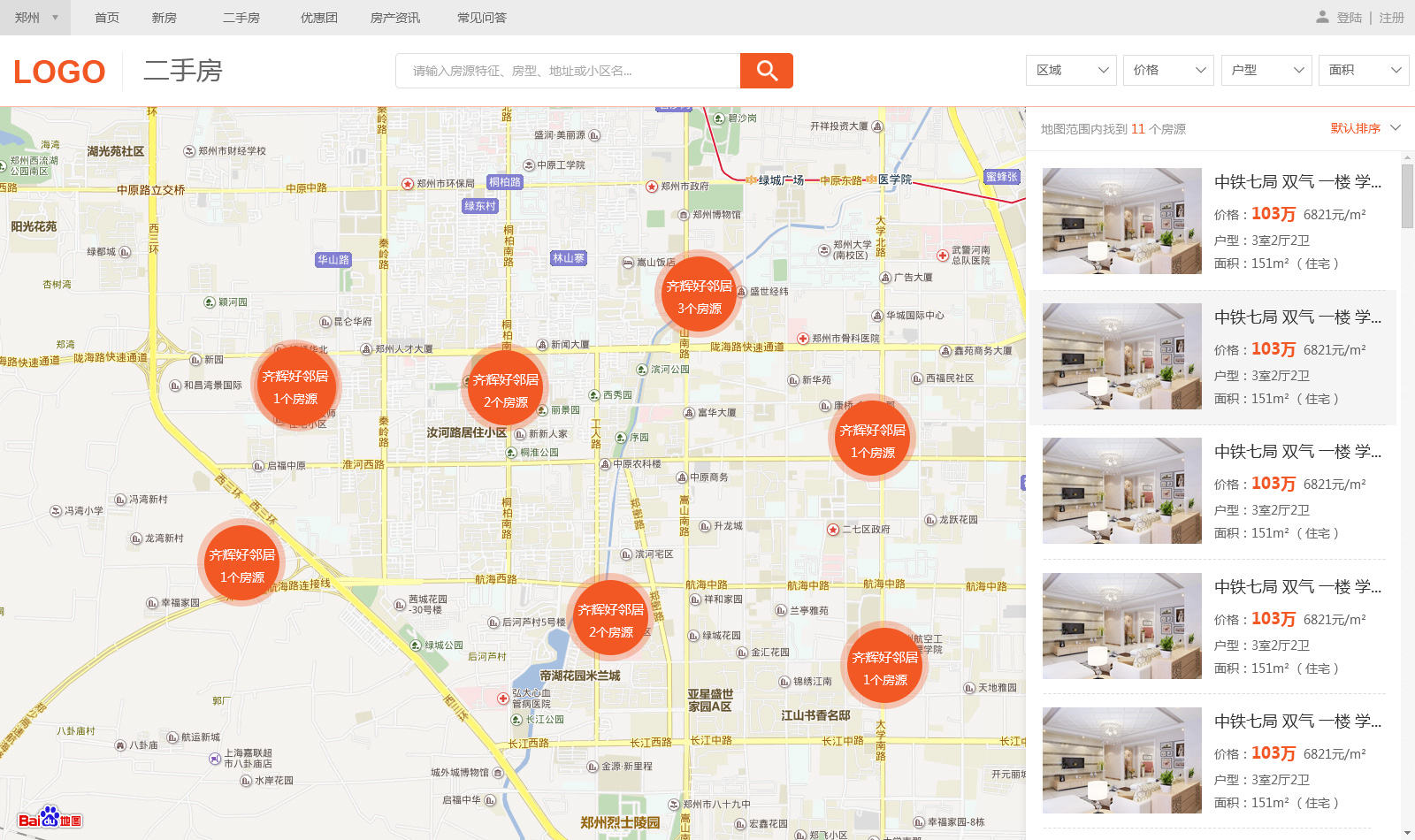The image size is (1415, 840).
Task: Open the 默认排序 sort dropdown
Action: point(1365,128)
